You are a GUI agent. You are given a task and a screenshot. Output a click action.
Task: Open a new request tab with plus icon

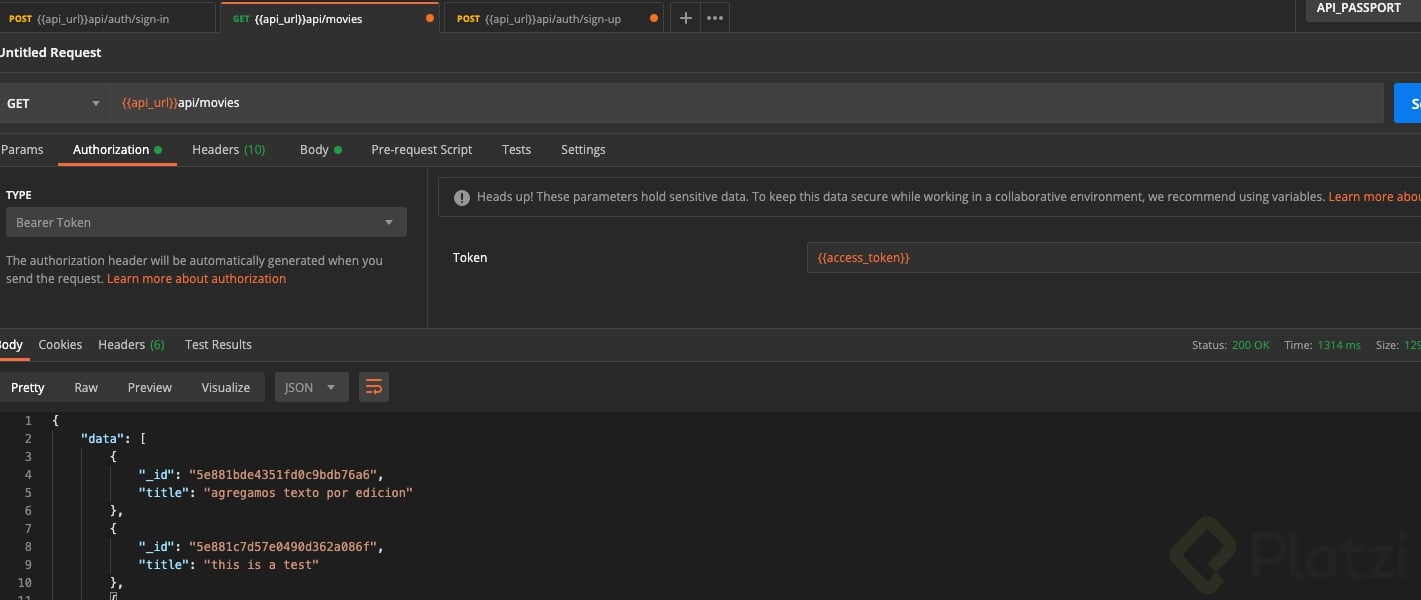pos(685,18)
